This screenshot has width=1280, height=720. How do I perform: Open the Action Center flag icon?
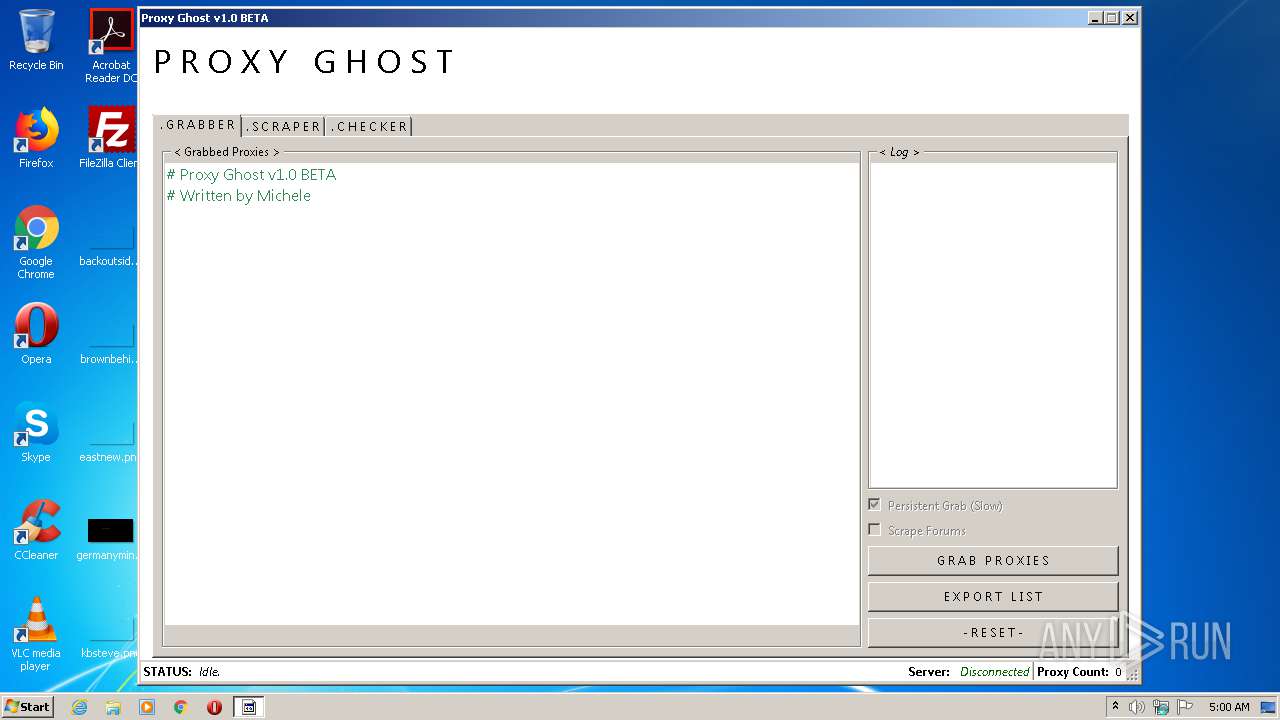[x=1184, y=707]
